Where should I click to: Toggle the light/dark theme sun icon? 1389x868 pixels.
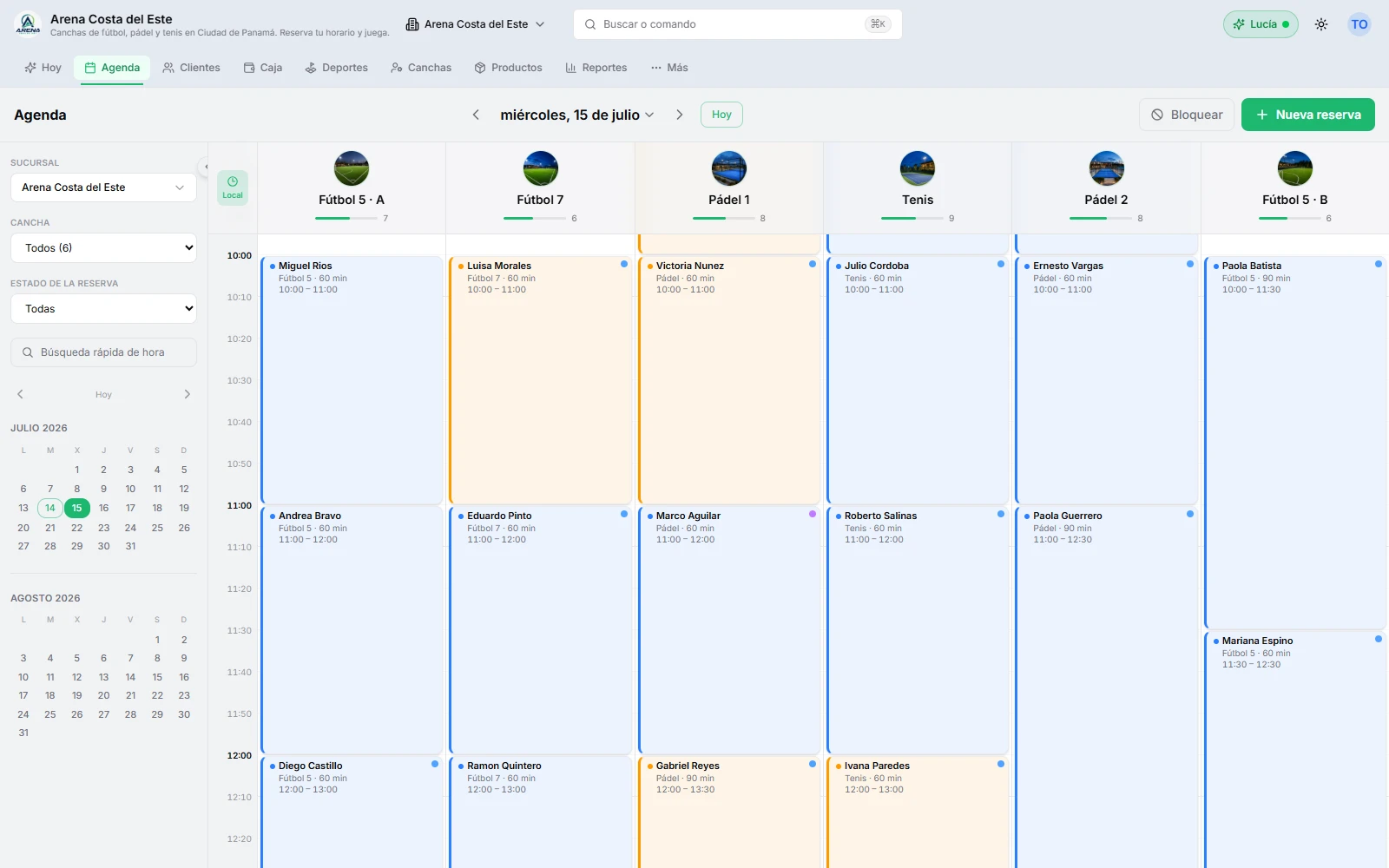pos(1321,24)
